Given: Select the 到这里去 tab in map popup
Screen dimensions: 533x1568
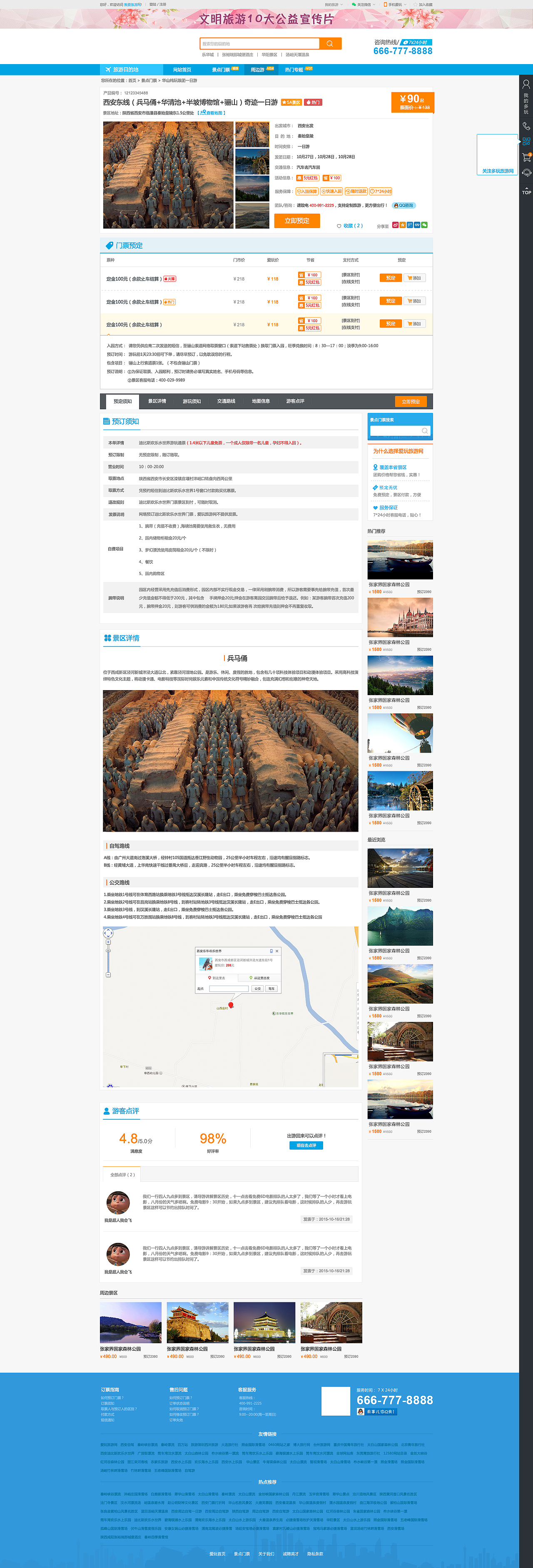Looking at the screenshot, I should (217, 978).
